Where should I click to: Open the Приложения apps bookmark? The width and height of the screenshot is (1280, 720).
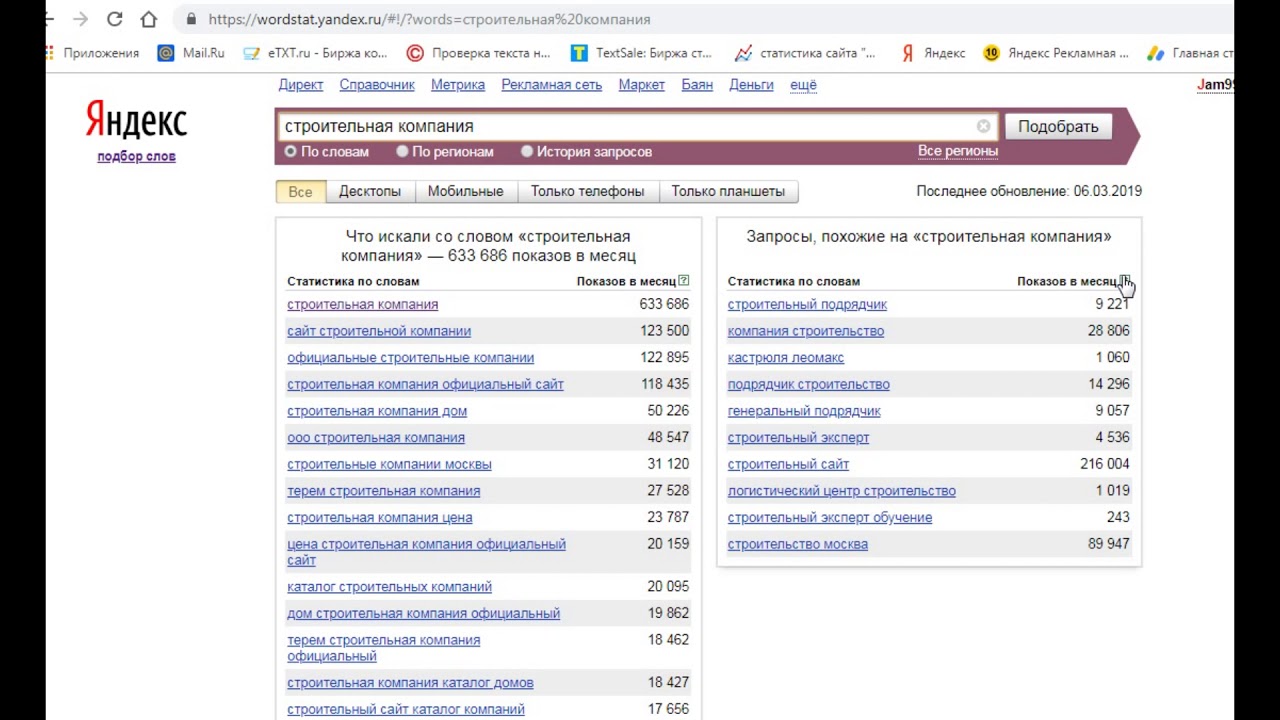[93, 53]
